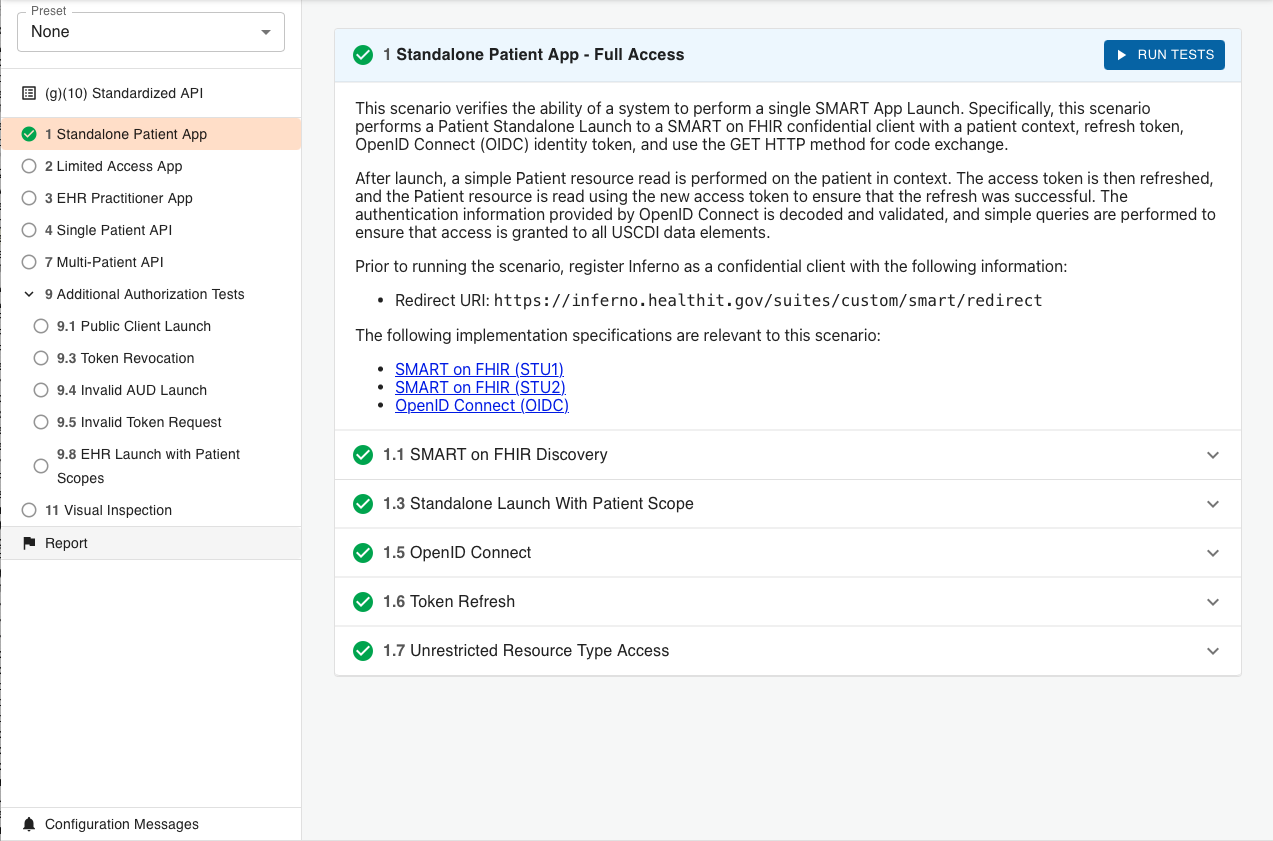The width and height of the screenshot is (1273, 841).
Task: Click the status circle beside 3 EHR Practitioner App
Action: click(29, 198)
